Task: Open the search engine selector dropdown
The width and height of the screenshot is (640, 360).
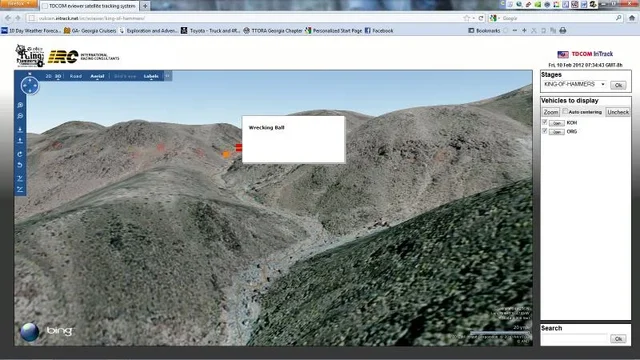Action: (x=494, y=18)
